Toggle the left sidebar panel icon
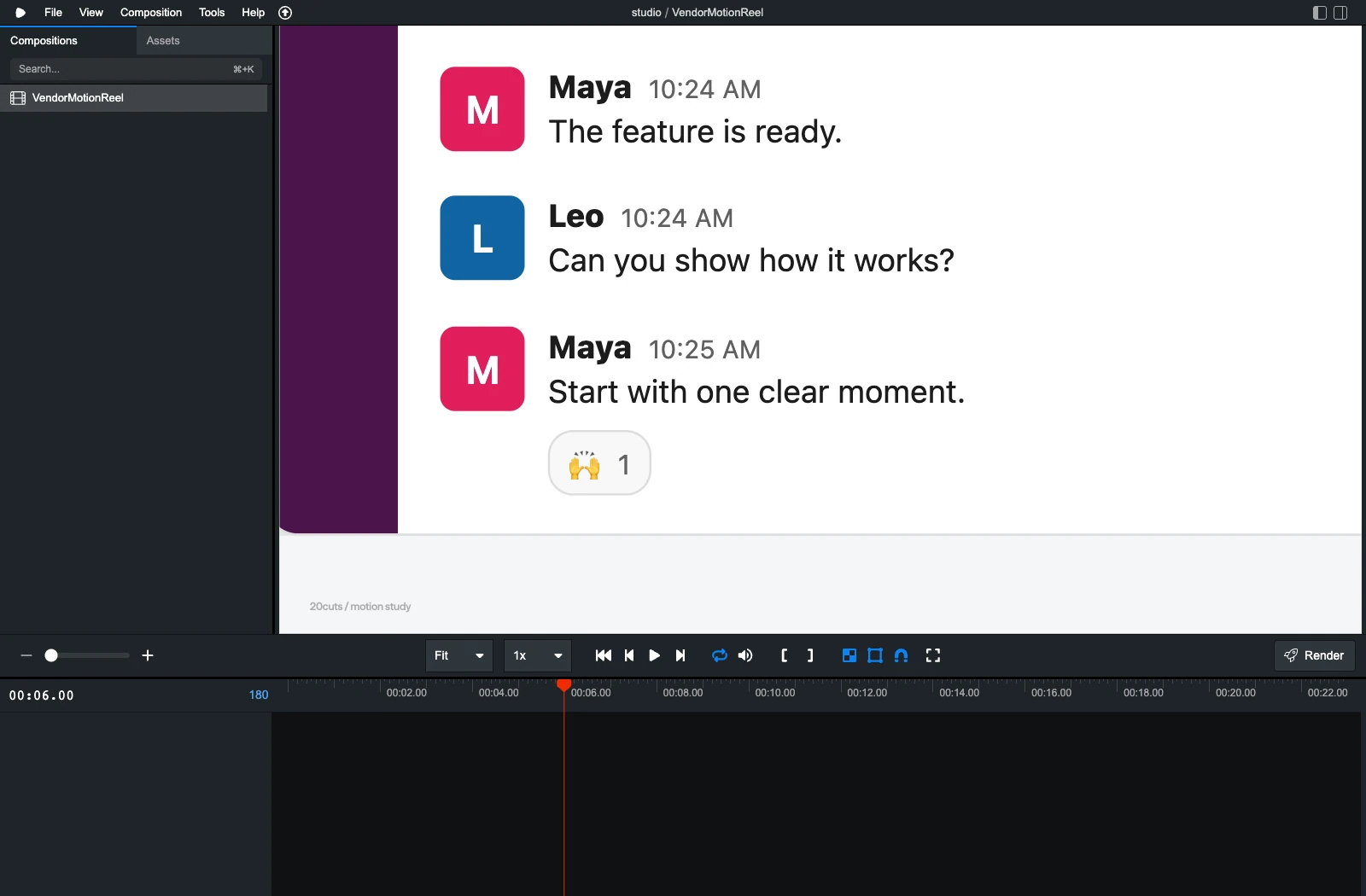Viewport: 1366px width, 896px height. [x=1320, y=13]
